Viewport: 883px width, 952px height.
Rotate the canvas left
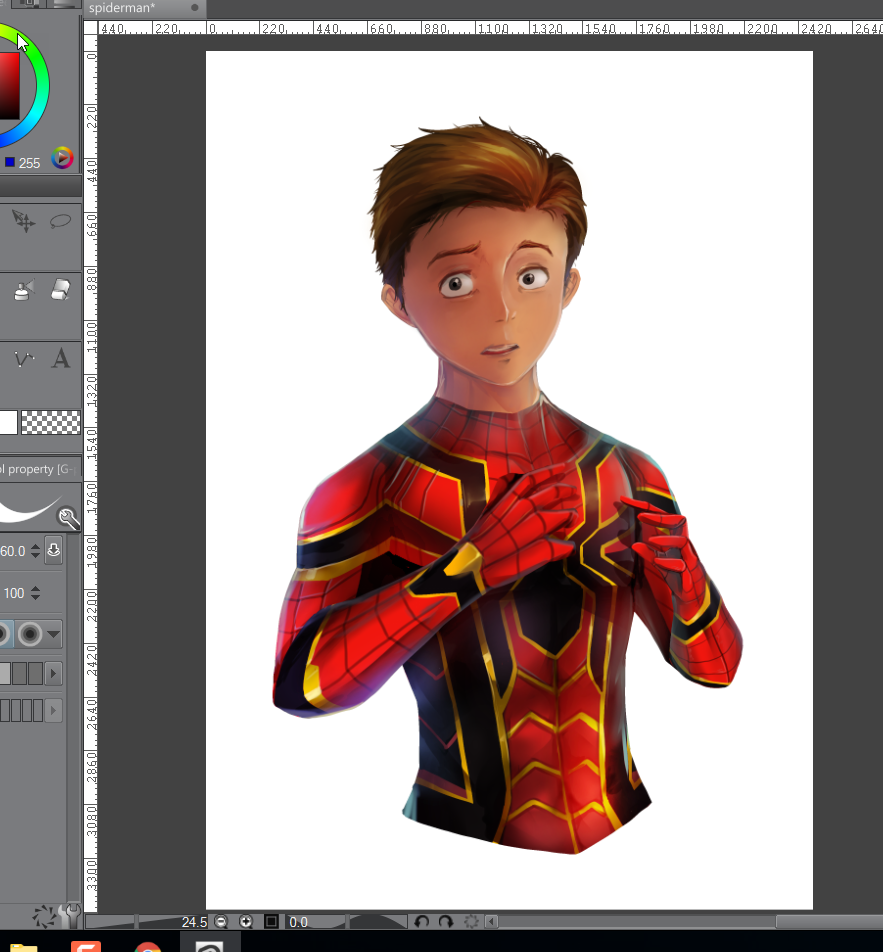421,922
